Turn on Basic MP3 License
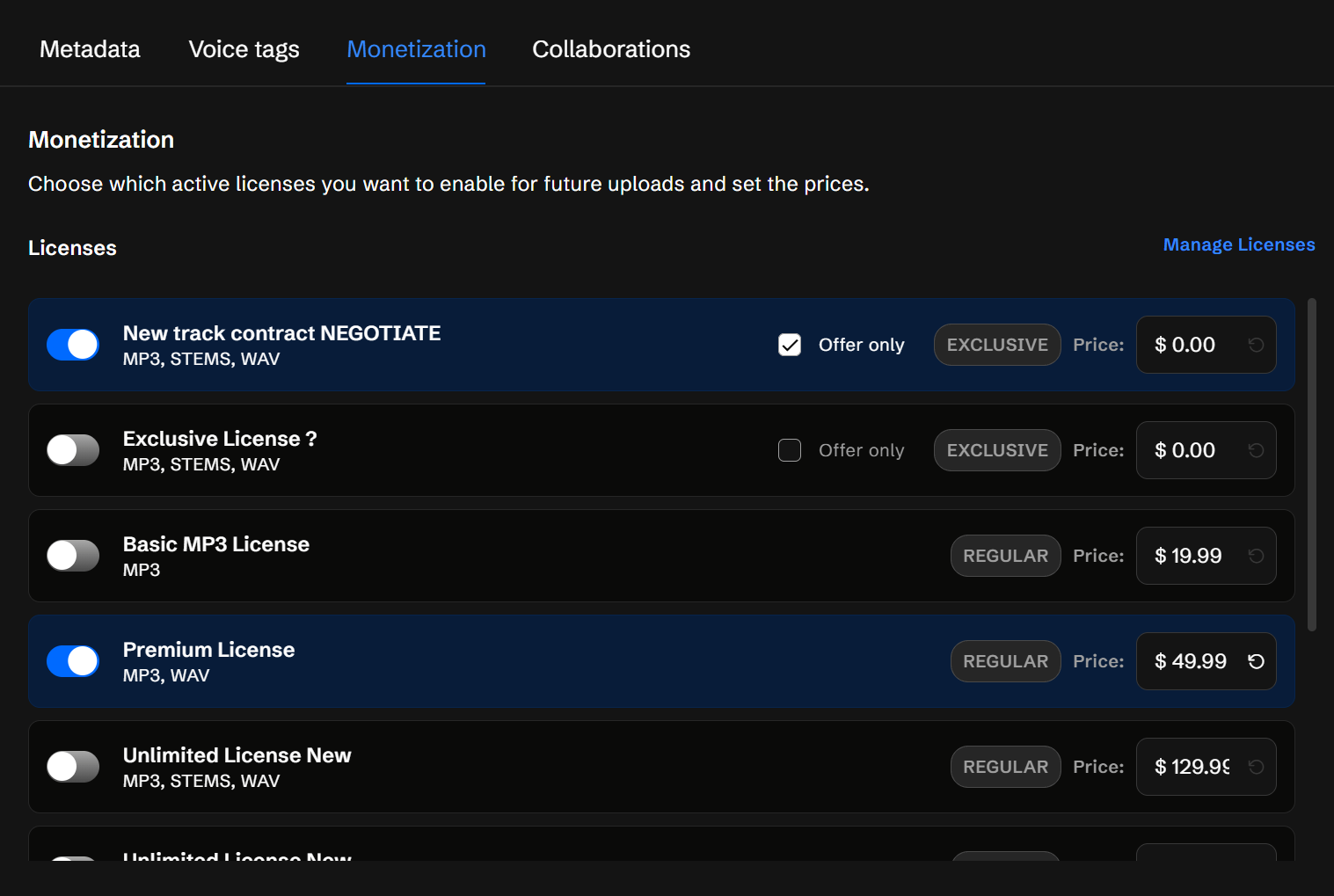The image size is (1334, 896). coord(73,556)
